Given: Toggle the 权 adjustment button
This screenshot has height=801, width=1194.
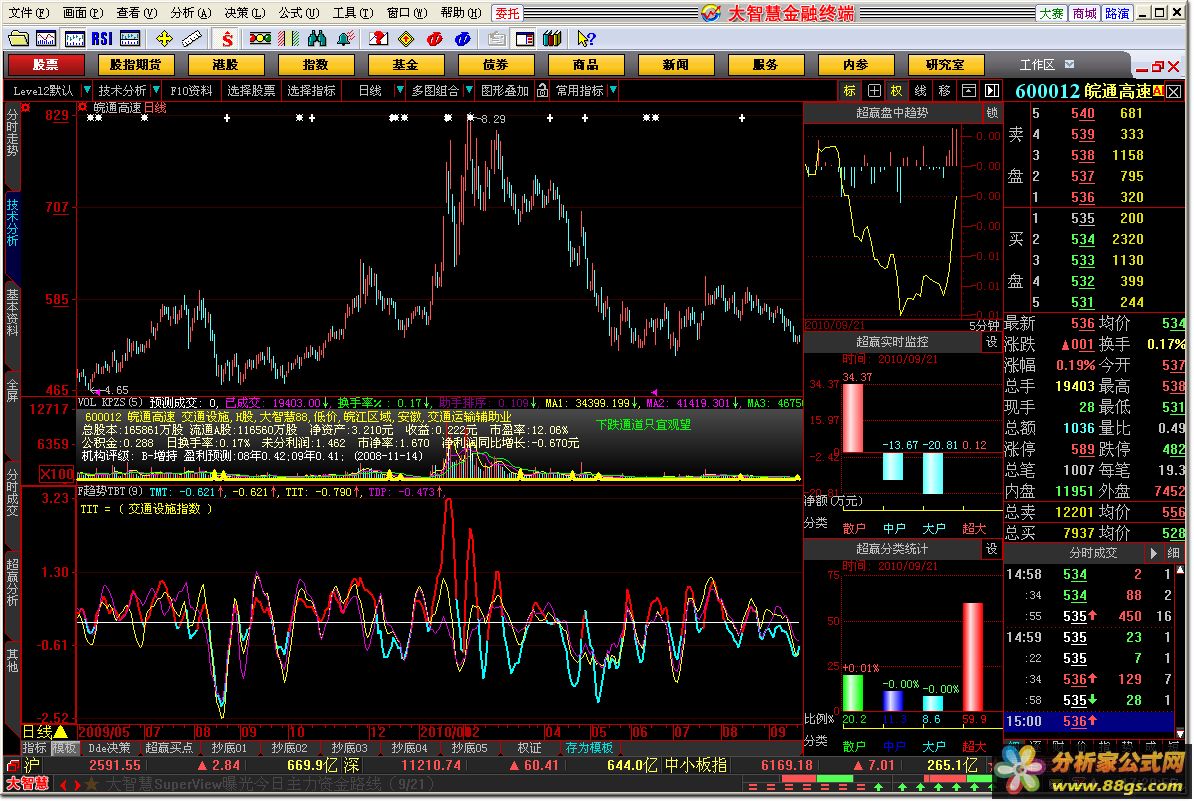Looking at the screenshot, I should tap(897, 91).
